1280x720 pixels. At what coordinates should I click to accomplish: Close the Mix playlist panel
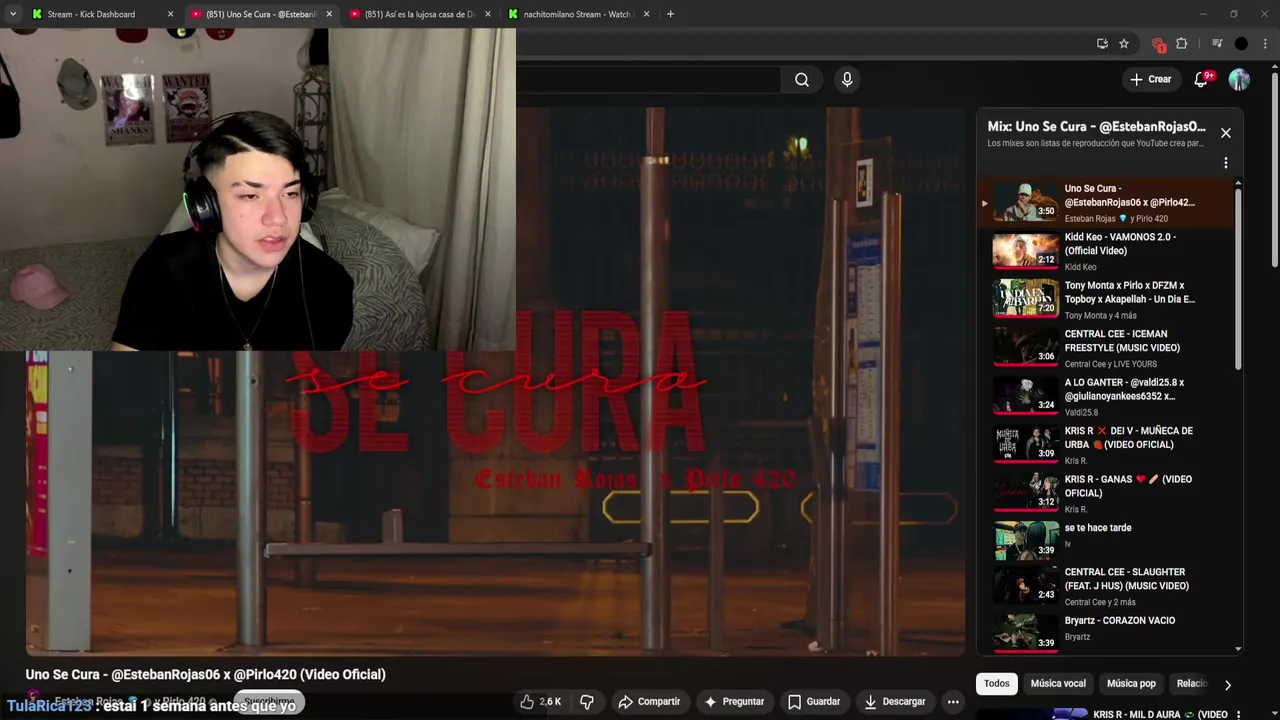tap(1225, 133)
